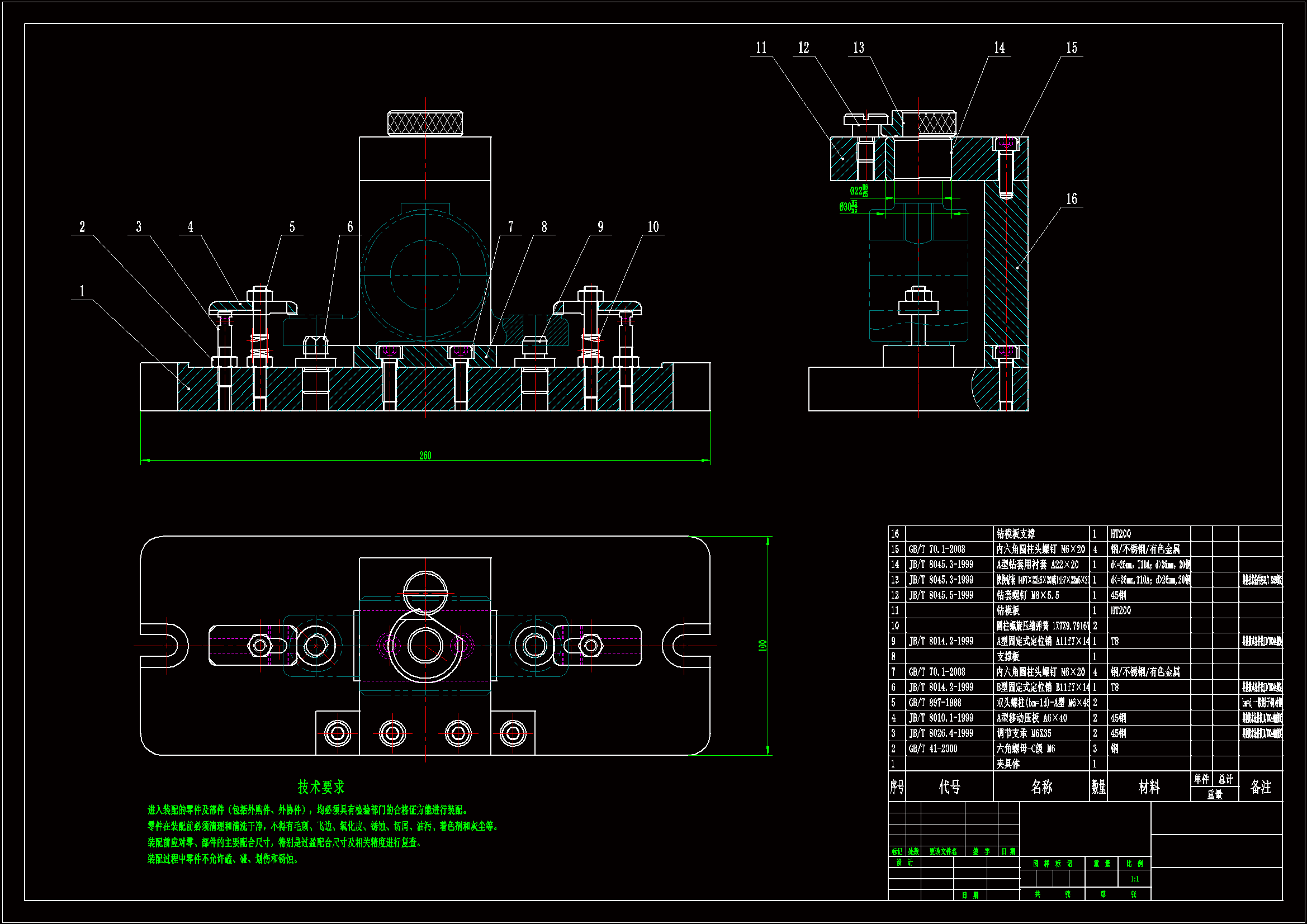The height and width of the screenshot is (924, 1307).
Task: Click part balloon number 5
Action: tap(292, 227)
